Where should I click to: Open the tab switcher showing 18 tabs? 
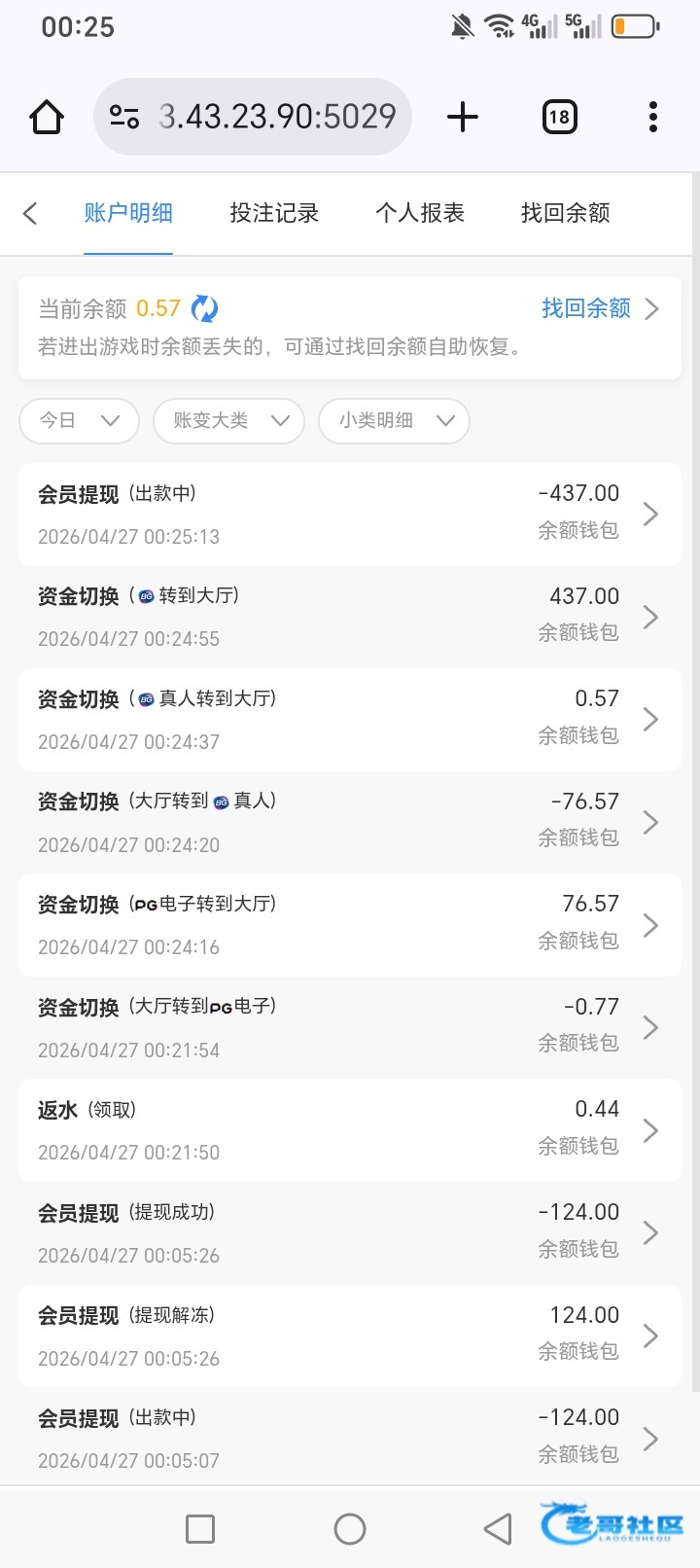pos(559,117)
